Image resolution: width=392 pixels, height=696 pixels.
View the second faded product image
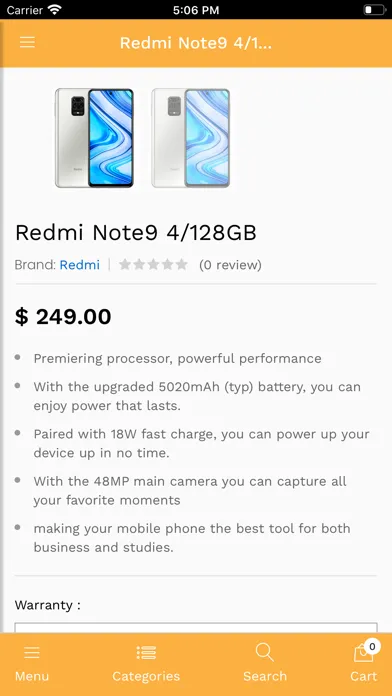tap(191, 138)
